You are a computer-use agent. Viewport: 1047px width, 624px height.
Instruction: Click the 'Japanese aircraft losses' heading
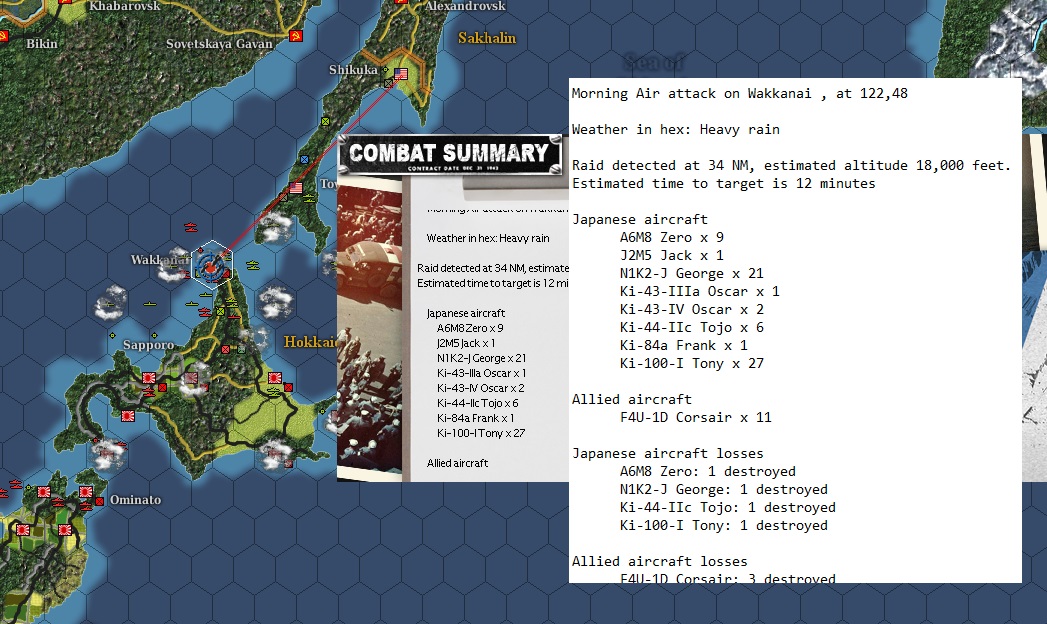tap(668, 454)
